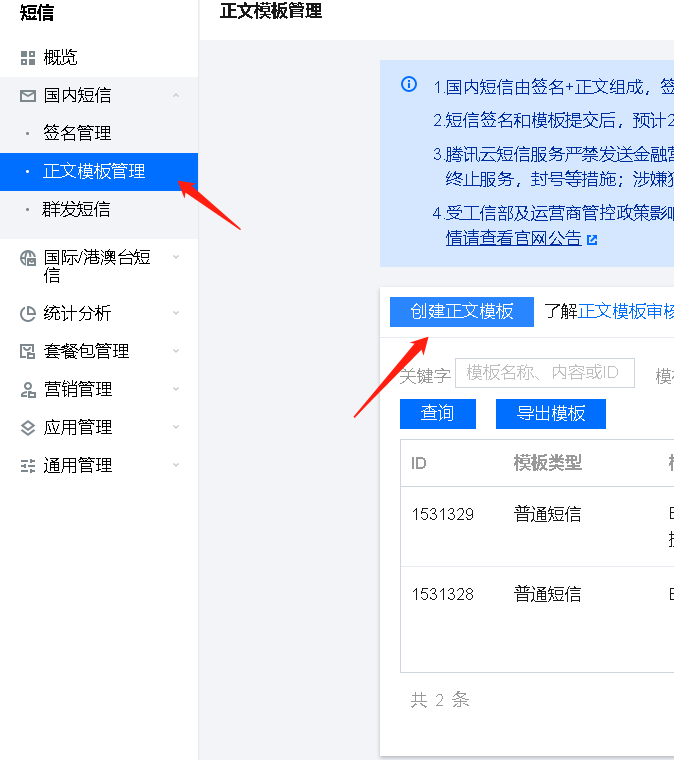Open the 套餐包管理 menu label
674x760 pixels.
click(x=86, y=351)
